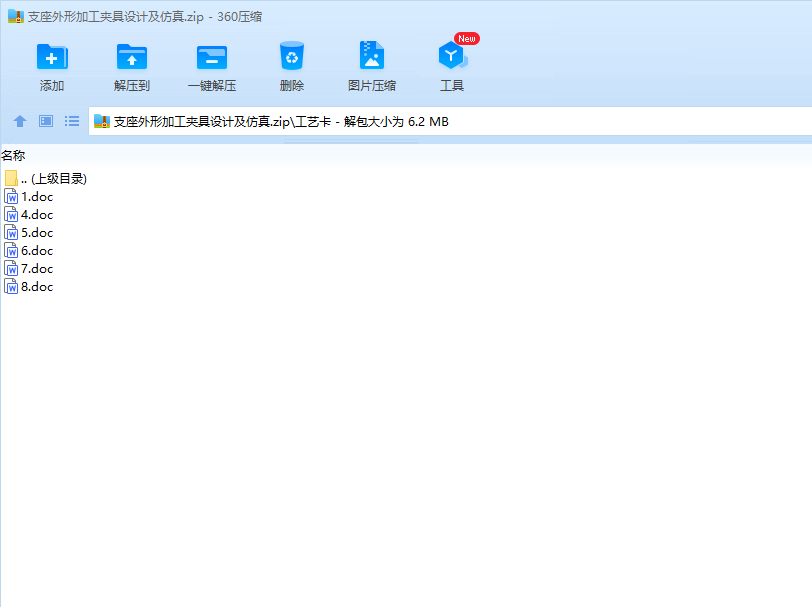
Task: Click the Word icon of 1.doc
Action: coord(11,197)
